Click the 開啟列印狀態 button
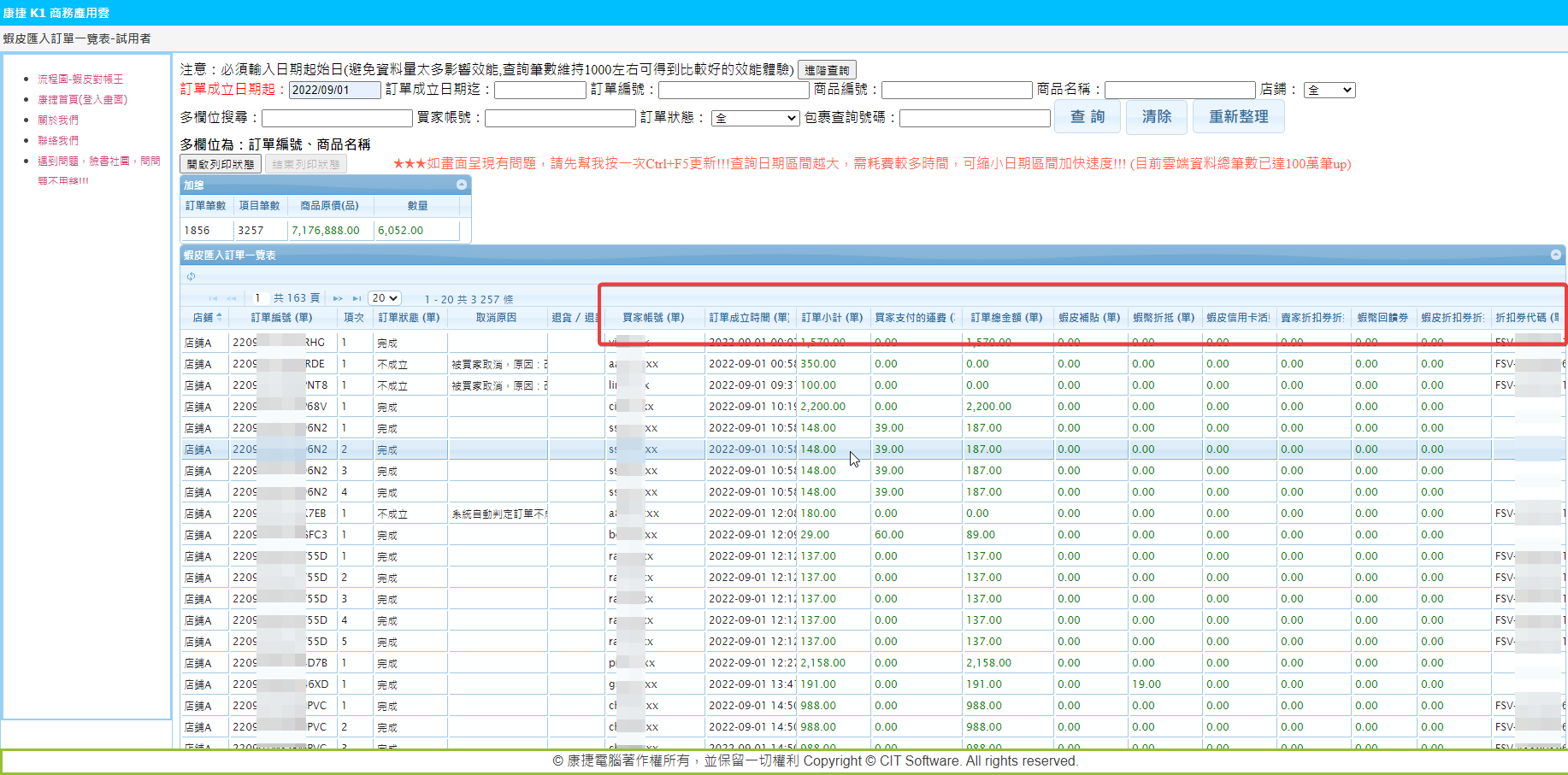The height and width of the screenshot is (775, 1568). point(221,164)
